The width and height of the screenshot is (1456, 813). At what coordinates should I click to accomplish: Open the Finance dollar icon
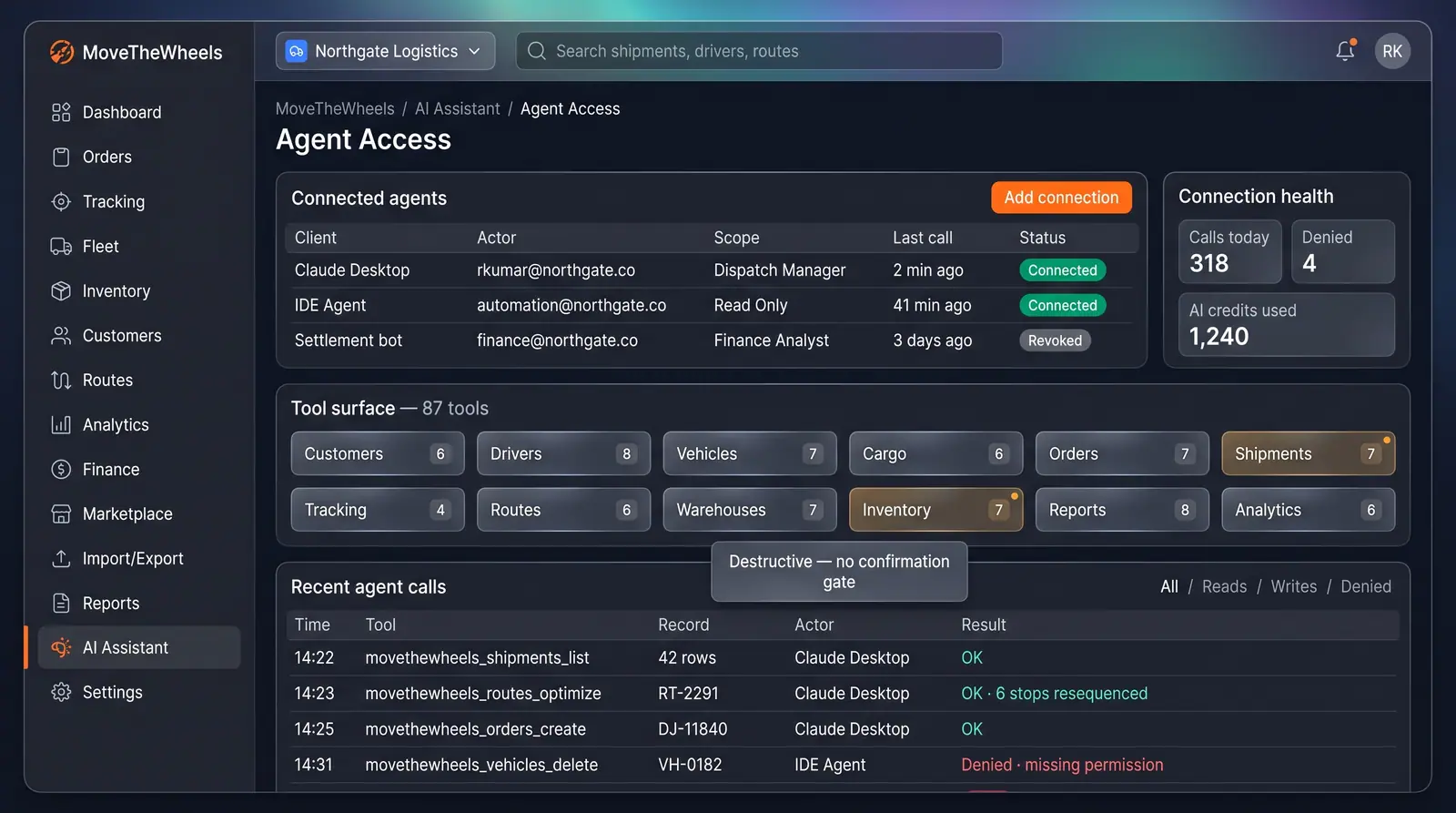point(61,469)
